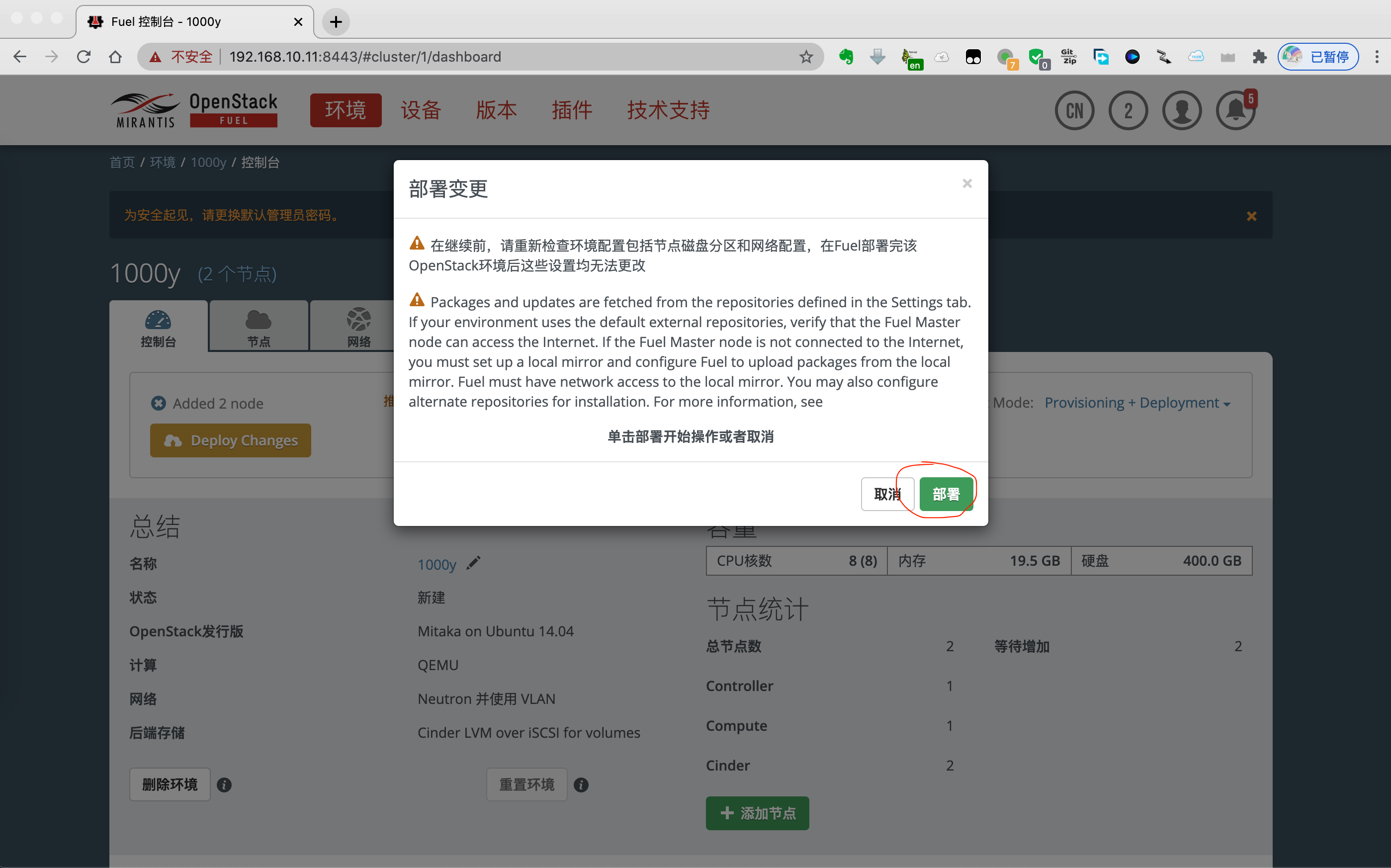The width and height of the screenshot is (1391, 868).
Task: Click the OpenStack Mirantis Fuel logo
Action: coord(194,110)
